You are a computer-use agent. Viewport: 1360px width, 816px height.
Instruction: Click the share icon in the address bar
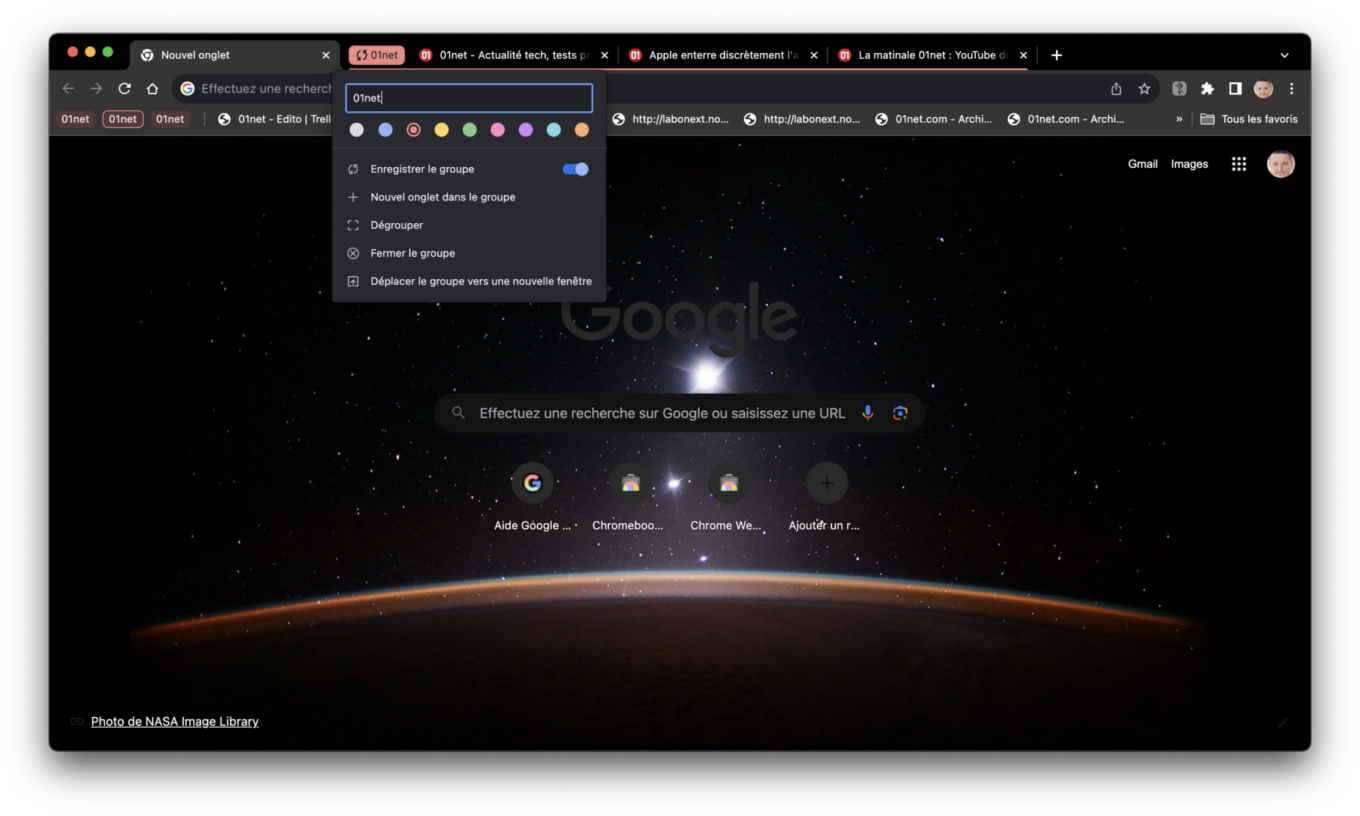click(x=1116, y=89)
